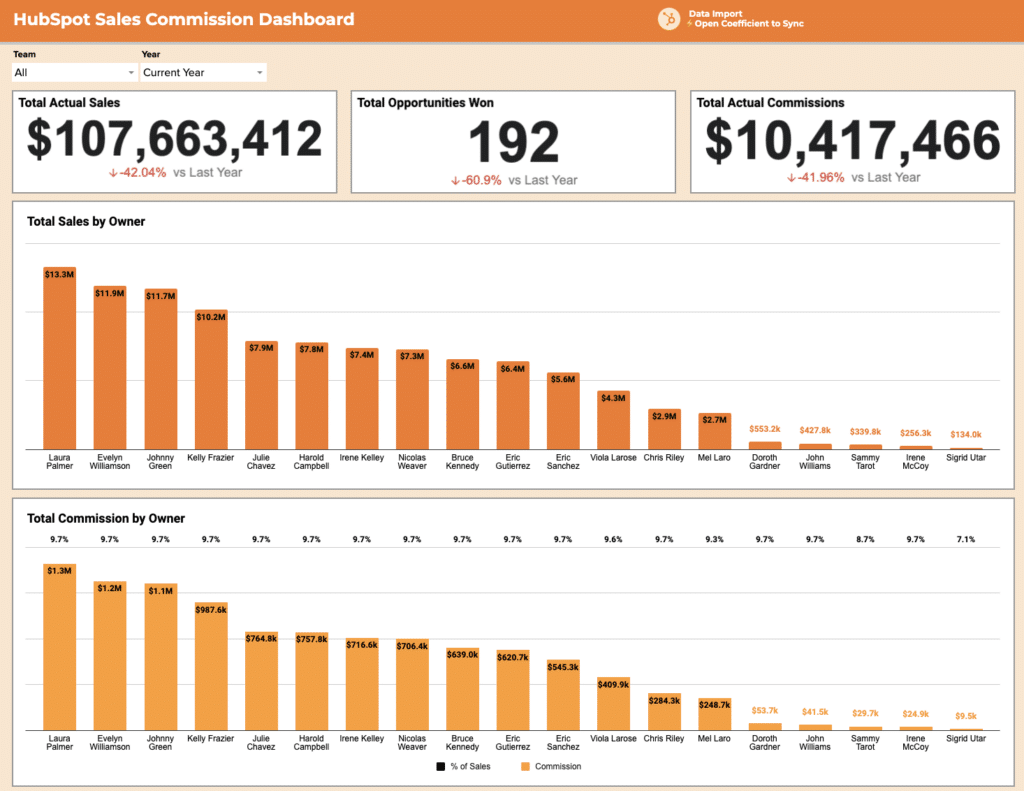1024x791 pixels.
Task: Select Julie Chavez's $764.8k commission bar
Action: (x=261, y=681)
